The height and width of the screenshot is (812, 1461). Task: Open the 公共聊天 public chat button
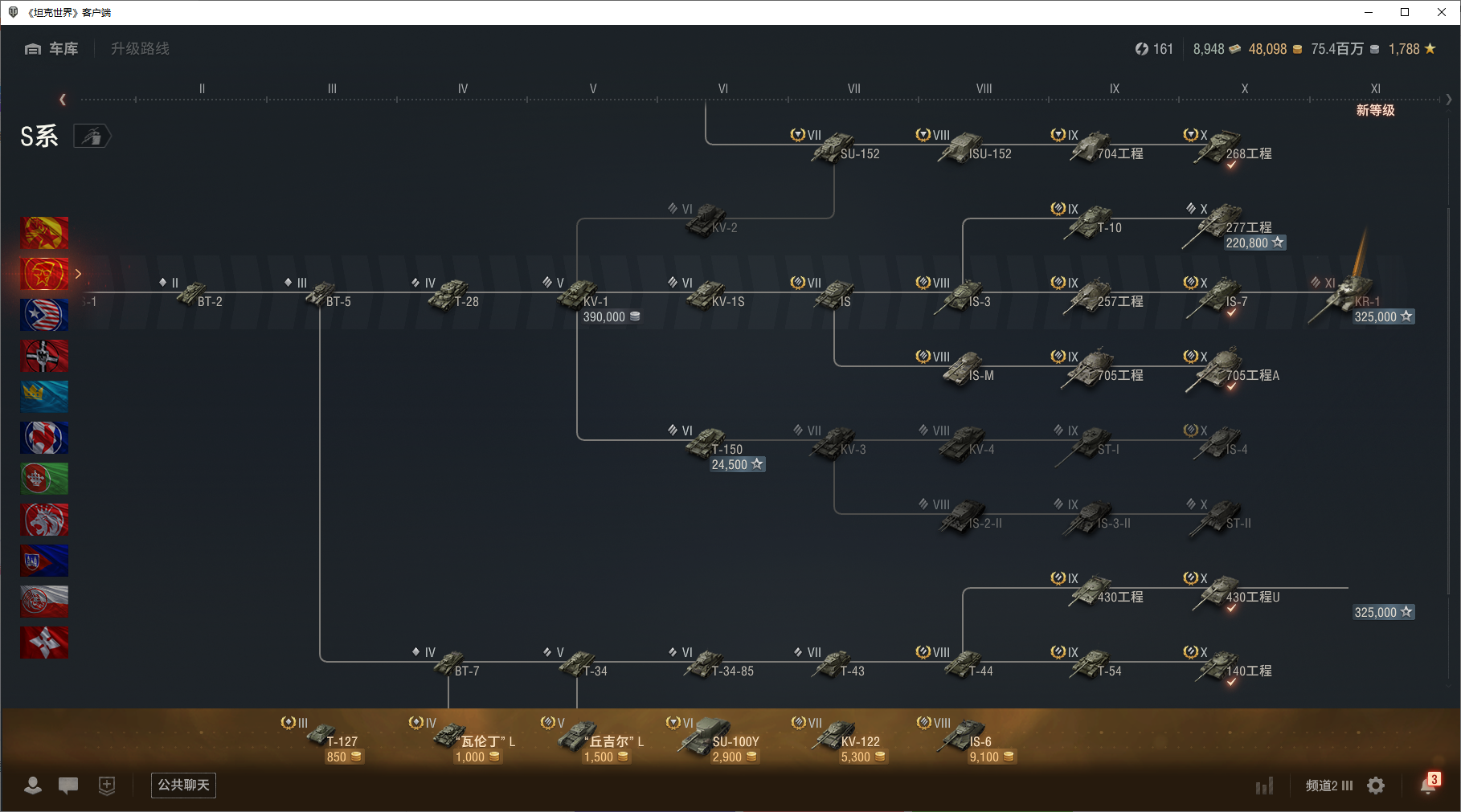(183, 785)
